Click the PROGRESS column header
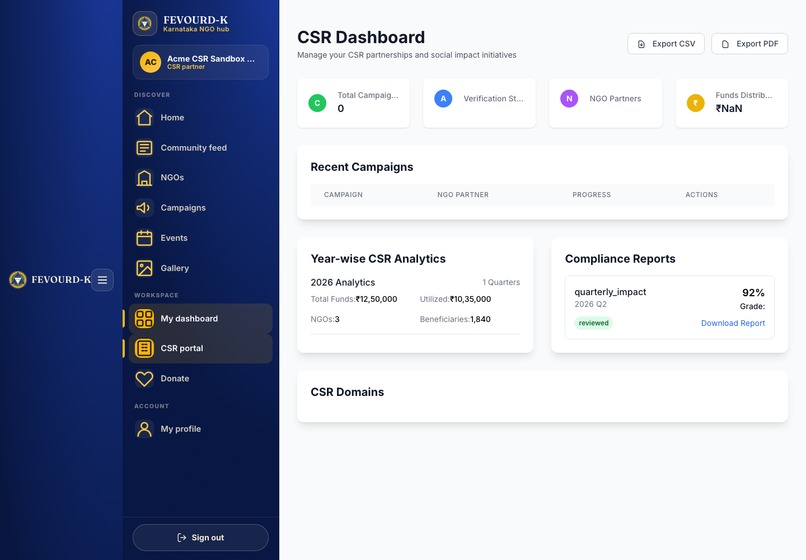806x560 pixels. 592,195
